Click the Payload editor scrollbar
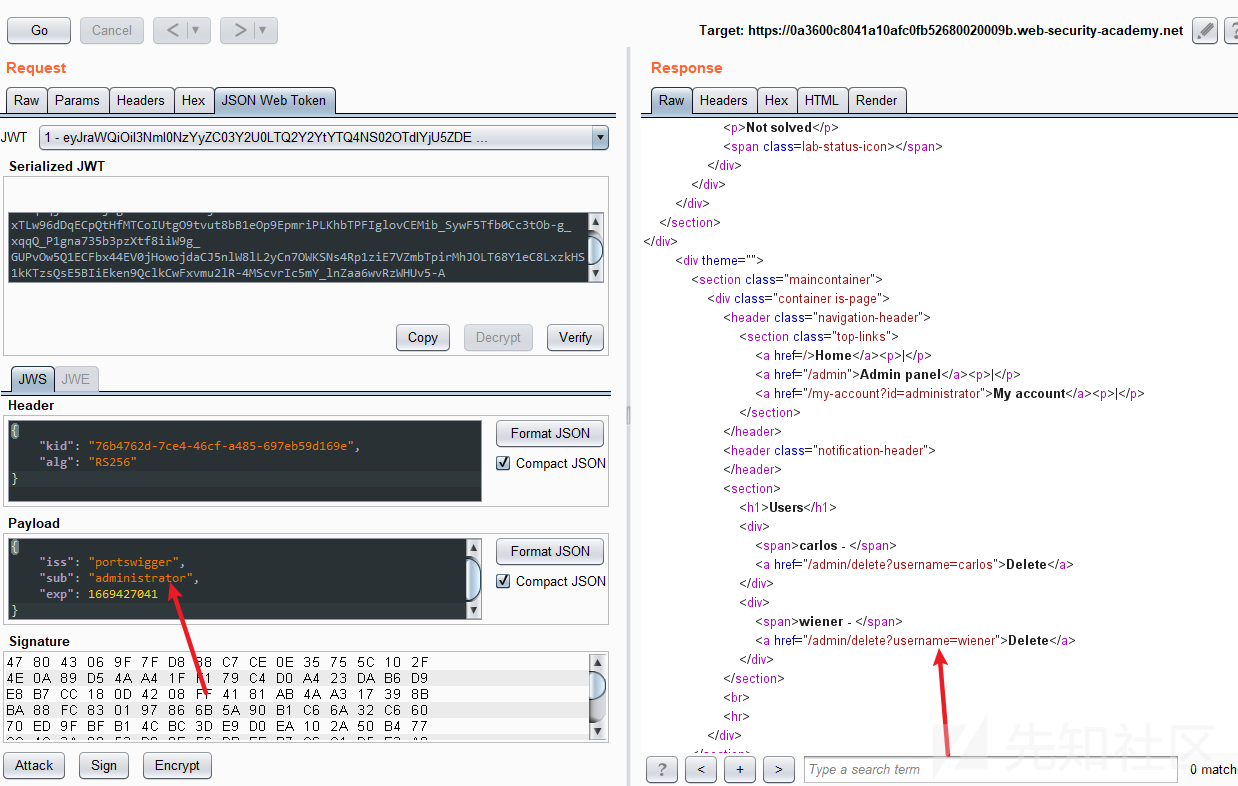 click(474, 579)
